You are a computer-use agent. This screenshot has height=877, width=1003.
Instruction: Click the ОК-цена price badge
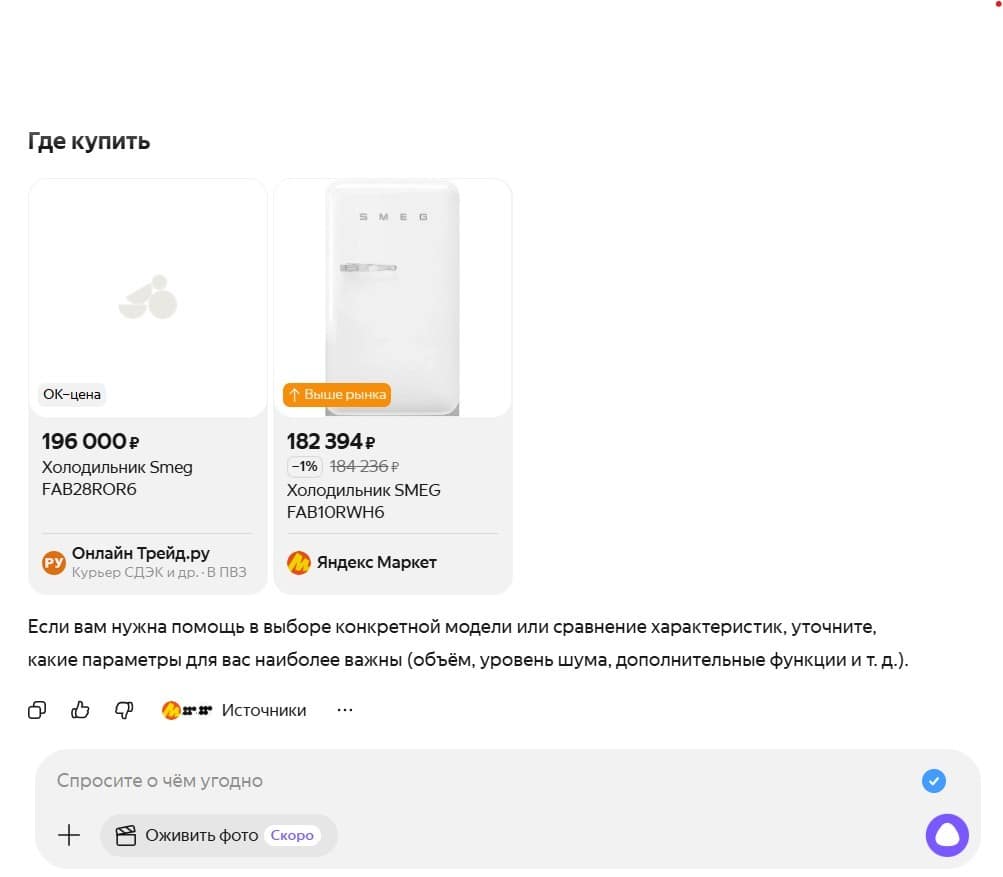[x=72, y=394]
